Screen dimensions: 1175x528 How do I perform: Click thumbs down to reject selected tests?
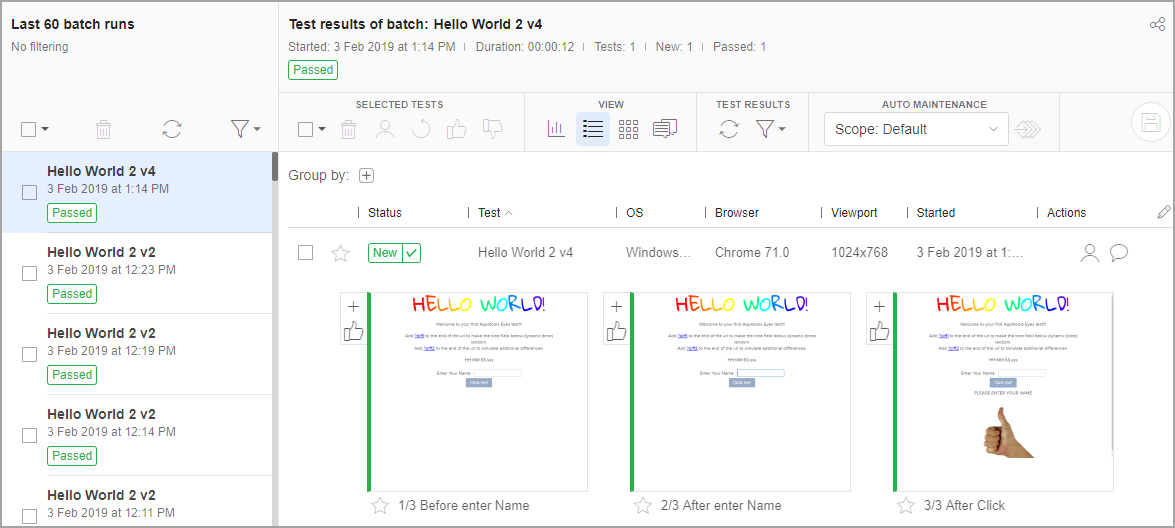(x=492, y=129)
